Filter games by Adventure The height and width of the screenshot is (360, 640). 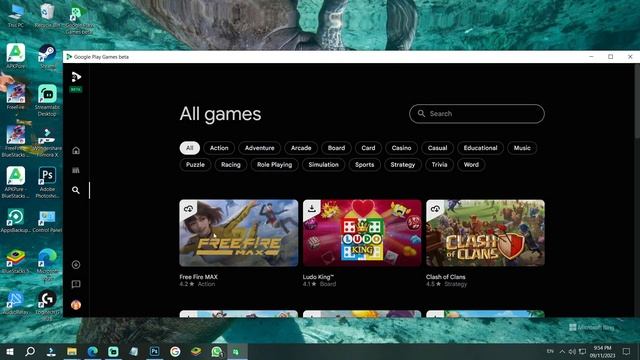[x=260, y=148]
